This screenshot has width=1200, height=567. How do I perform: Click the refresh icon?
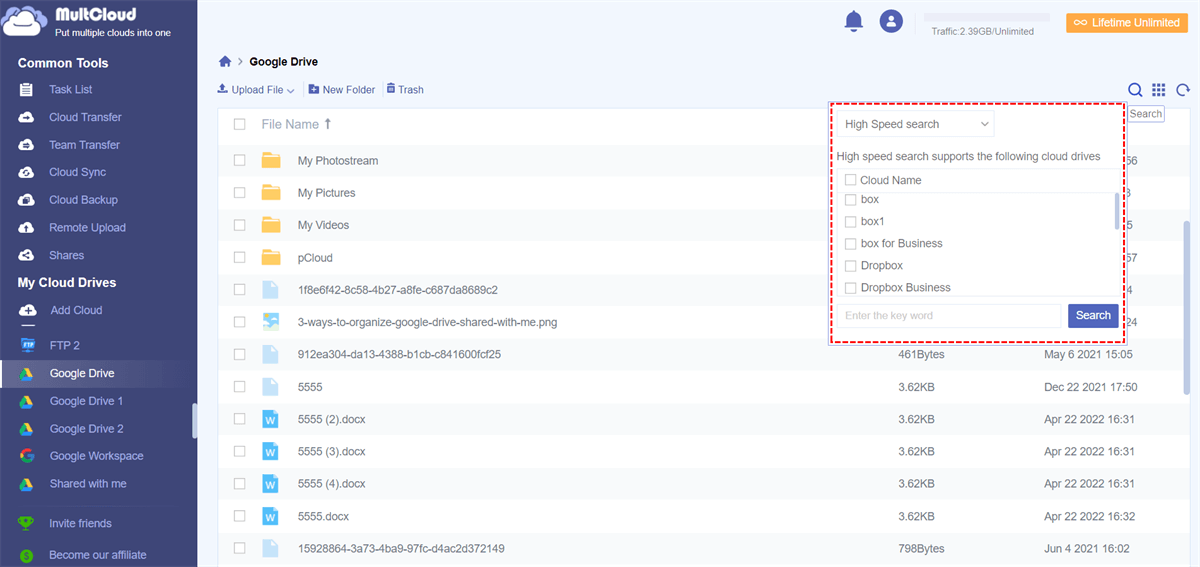[1183, 90]
